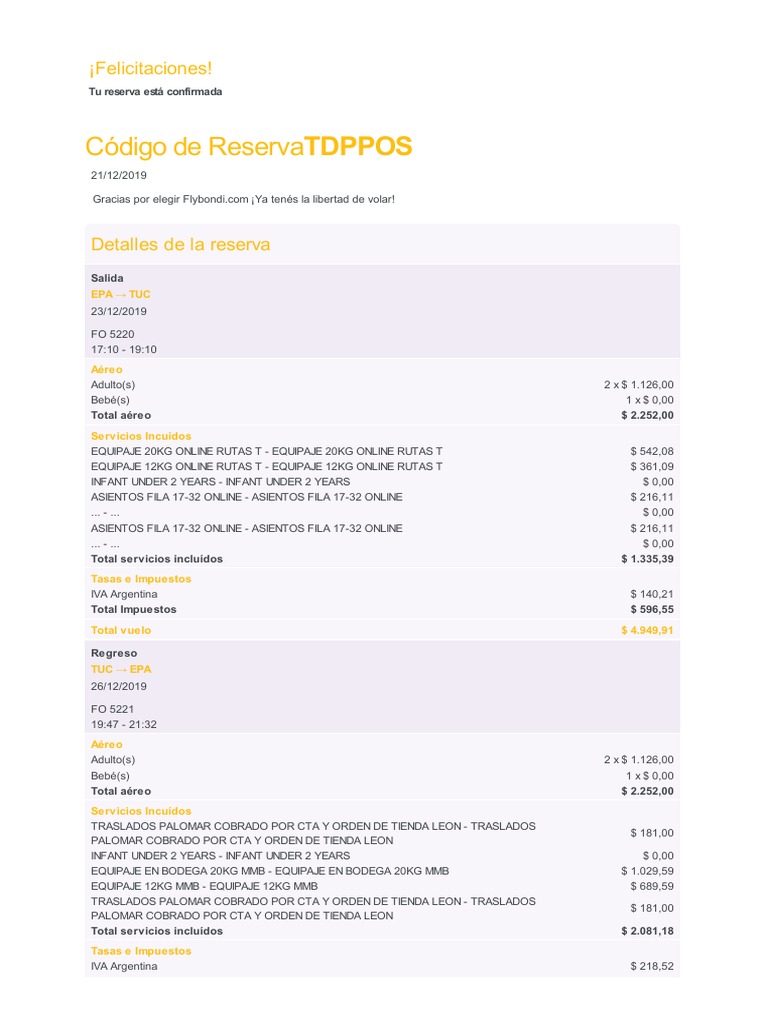
Task: Select the EPA → TUC route link
Action: 121,294
